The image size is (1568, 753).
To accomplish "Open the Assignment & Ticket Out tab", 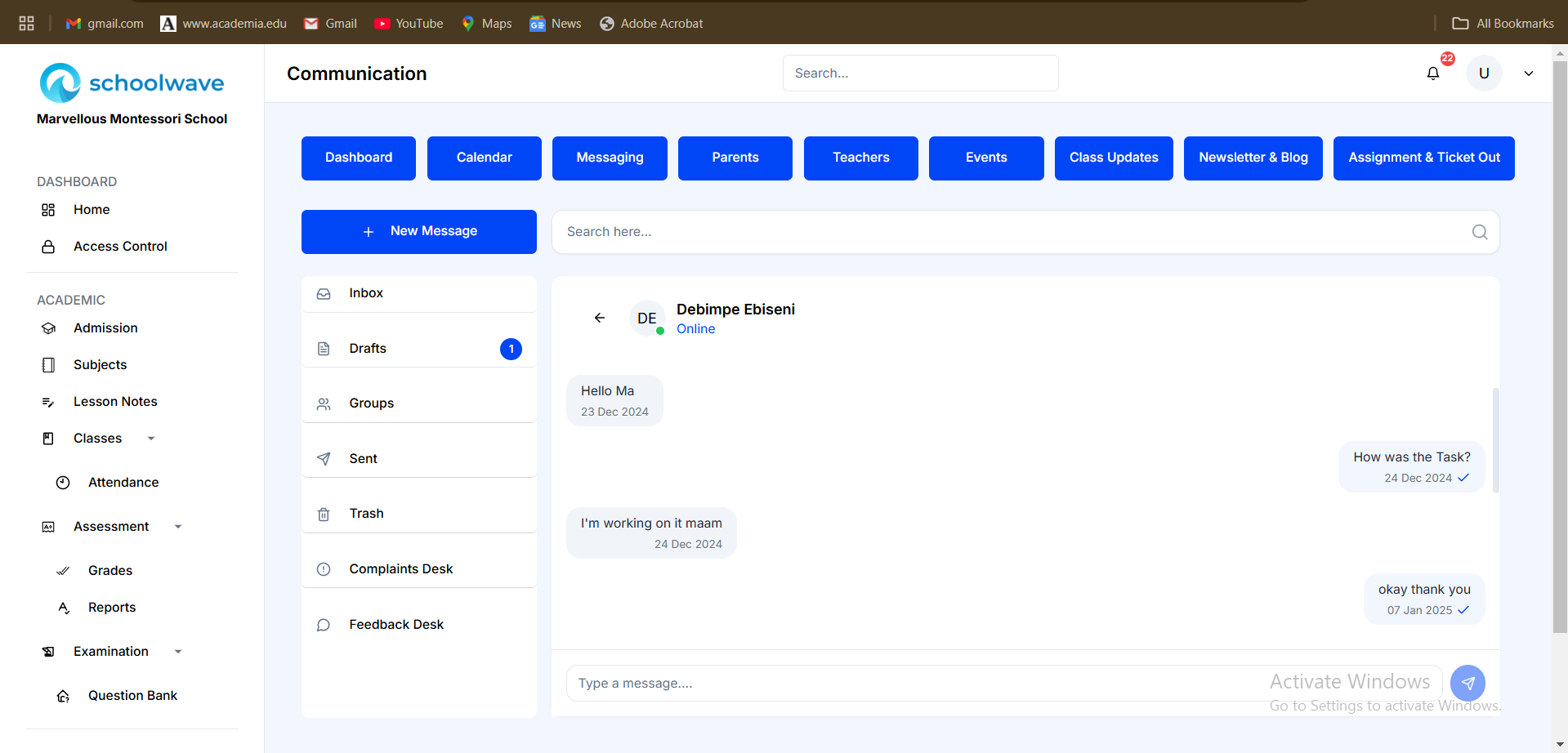I will tap(1424, 158).
